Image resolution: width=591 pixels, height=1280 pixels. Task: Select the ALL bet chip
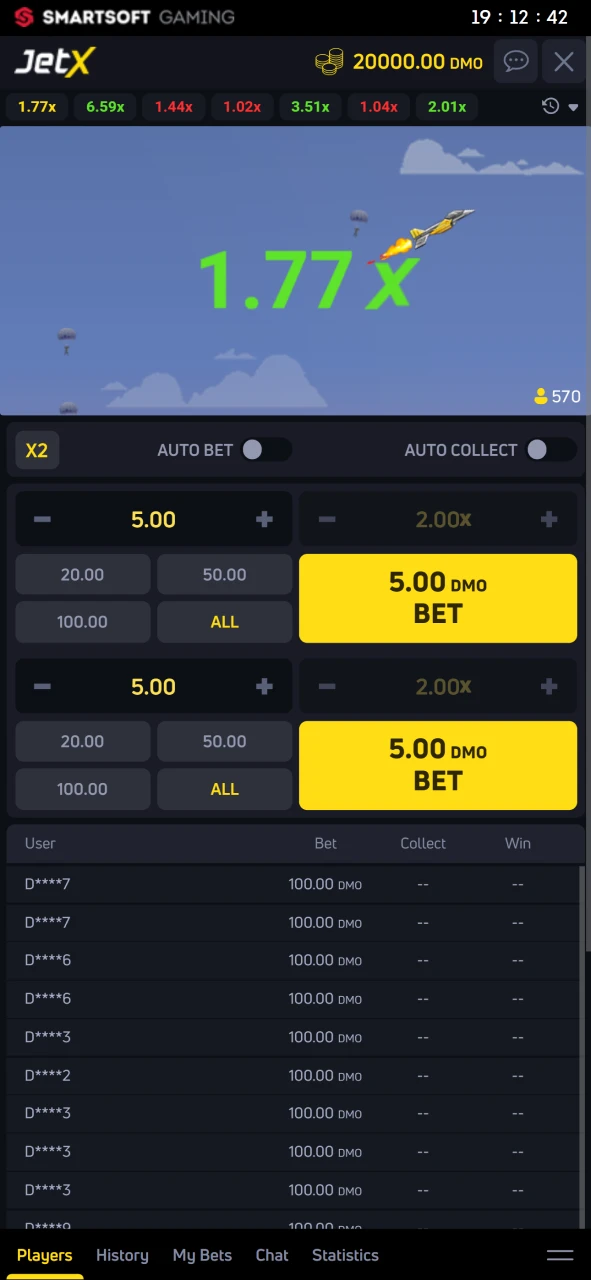click(224, 621)
